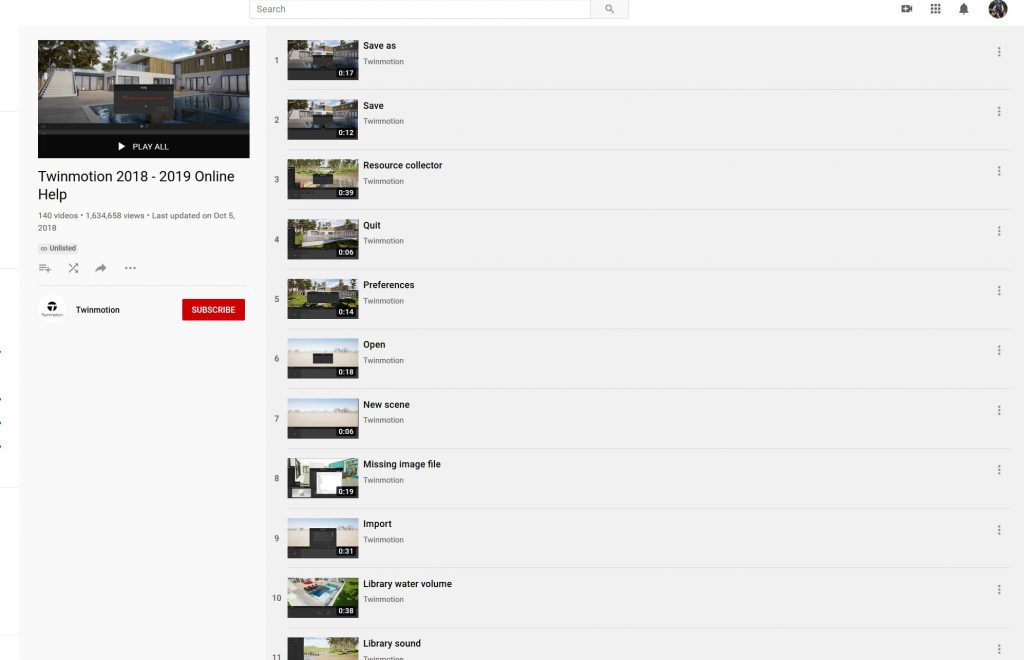
Task: Share the playlist via arrow icon
Action: coord(101,268)
